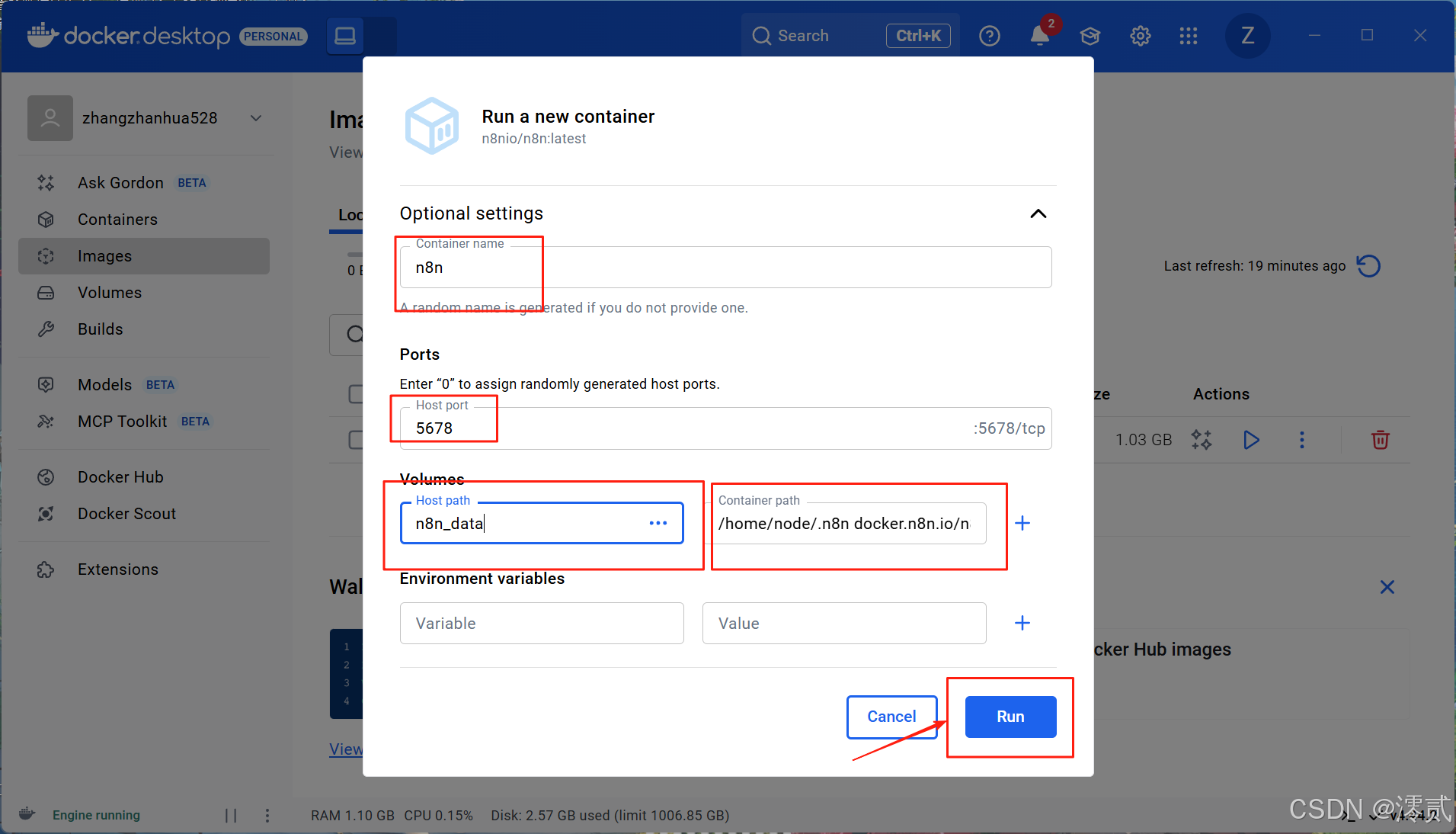Select Images in sidebar
1456x834 pixels.
[x=144, y=256]
